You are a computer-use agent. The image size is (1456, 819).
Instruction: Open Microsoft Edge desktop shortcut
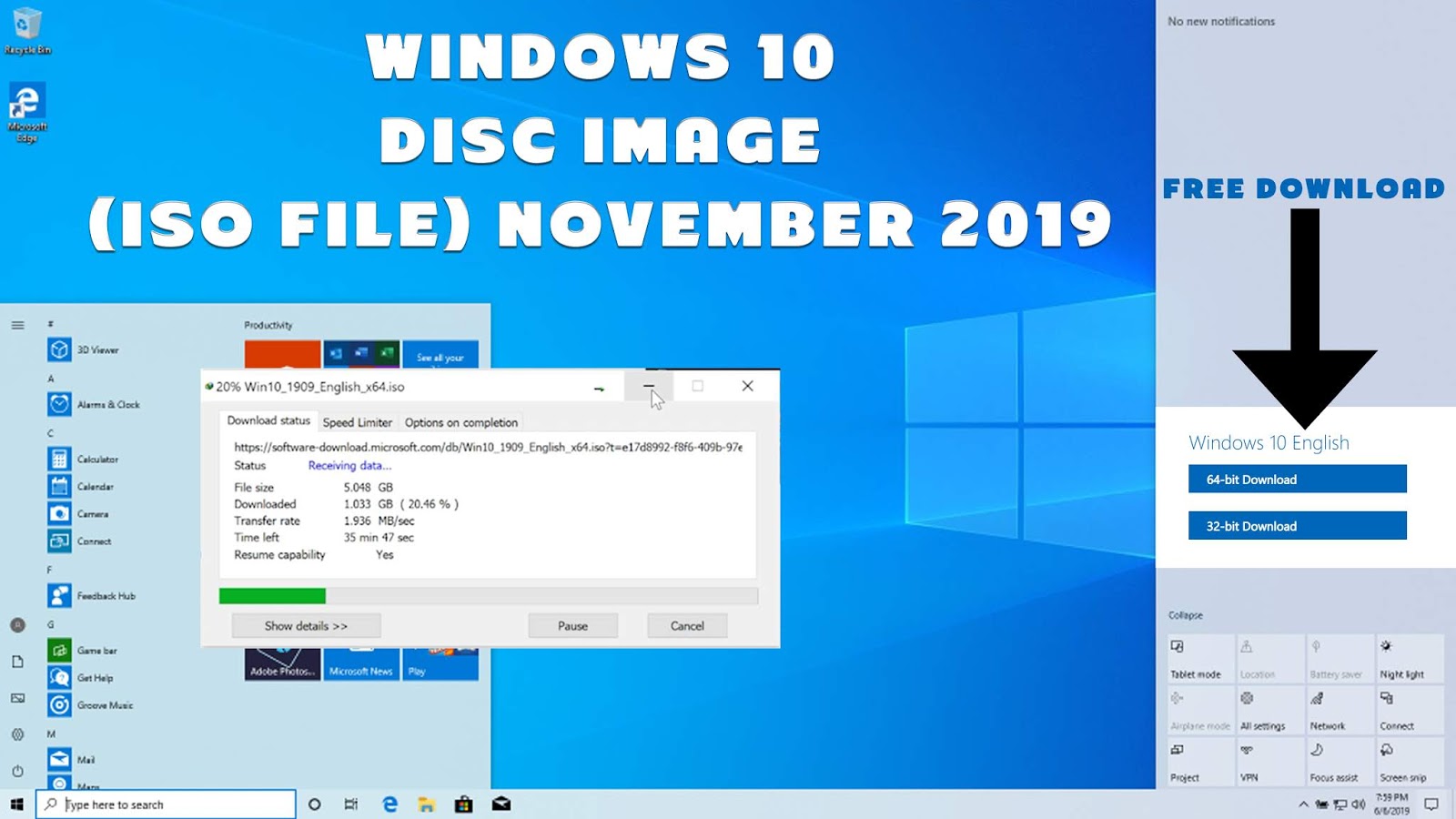point(27,112)
